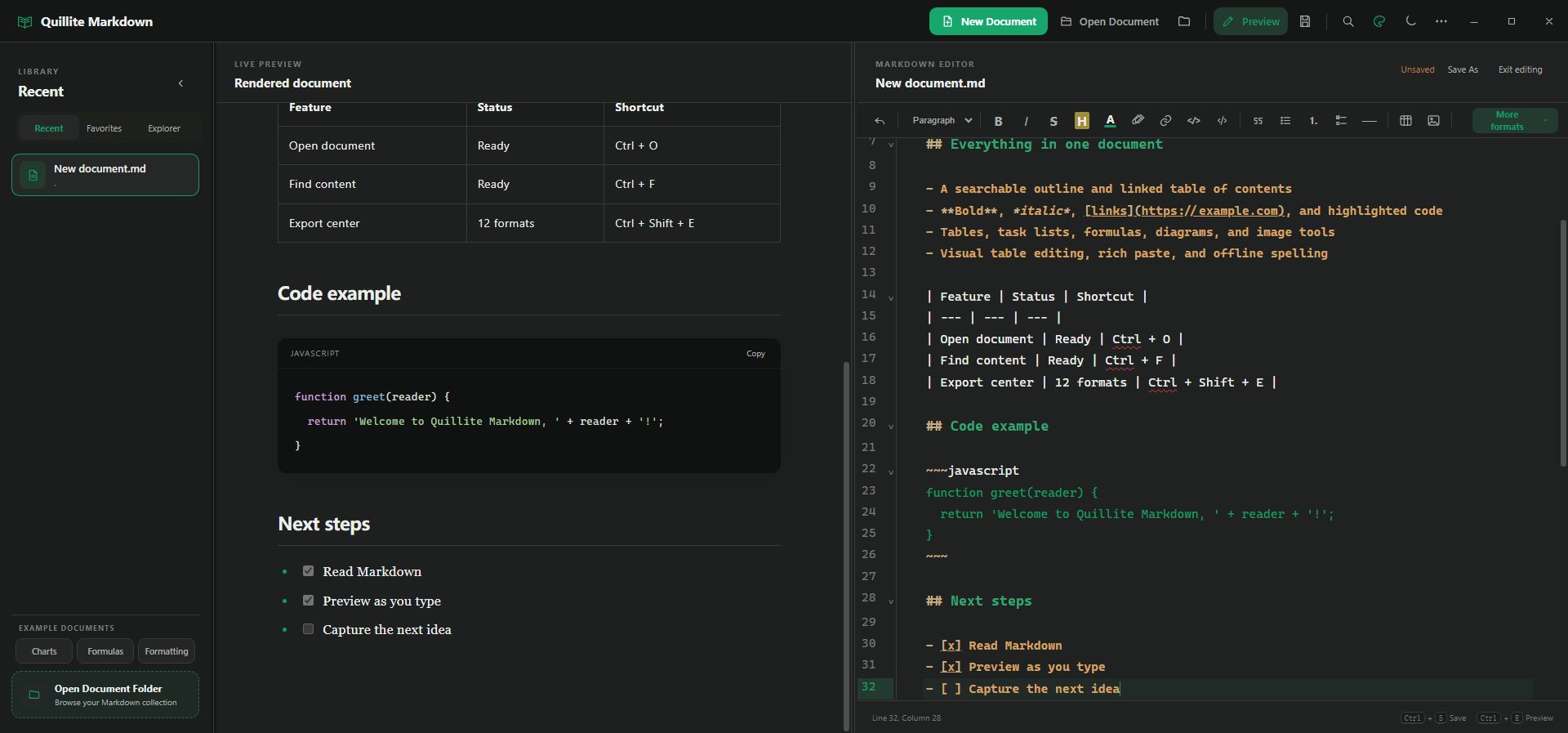Open the Paragraph style dropdown

coord(942,120)
